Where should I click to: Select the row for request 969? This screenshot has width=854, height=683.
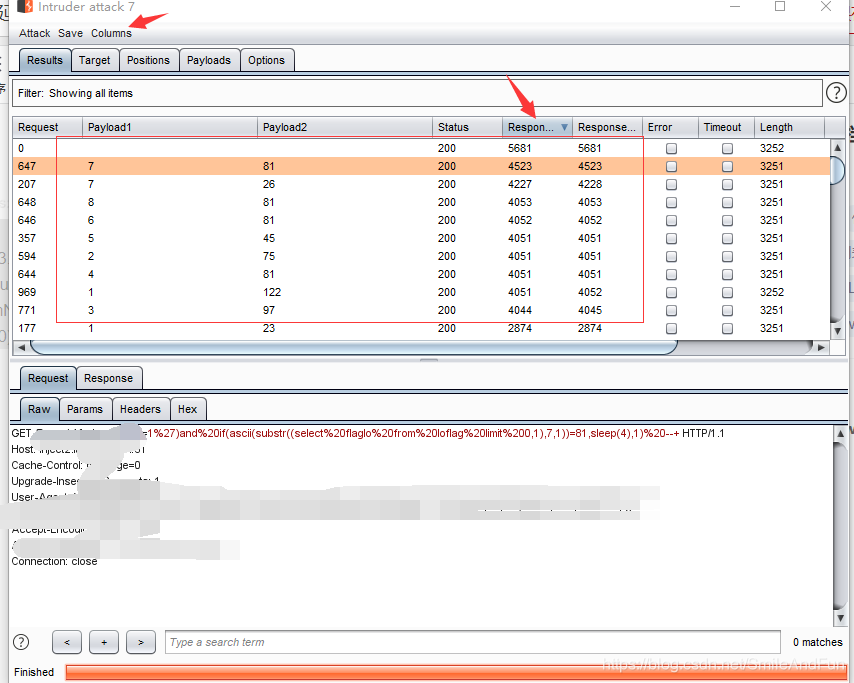421,292
